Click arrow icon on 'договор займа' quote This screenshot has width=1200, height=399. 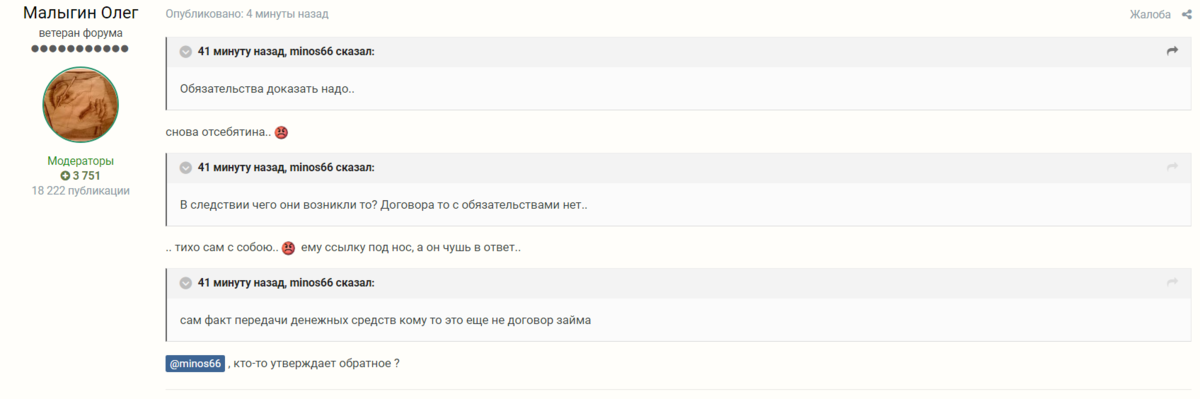tap(1172, 283)
